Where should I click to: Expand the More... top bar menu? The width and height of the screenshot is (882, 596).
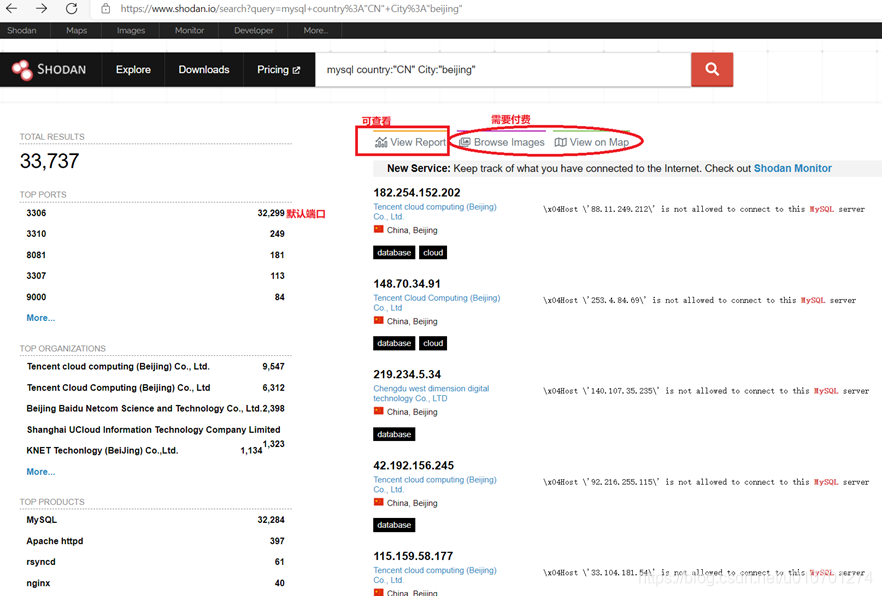315,30
